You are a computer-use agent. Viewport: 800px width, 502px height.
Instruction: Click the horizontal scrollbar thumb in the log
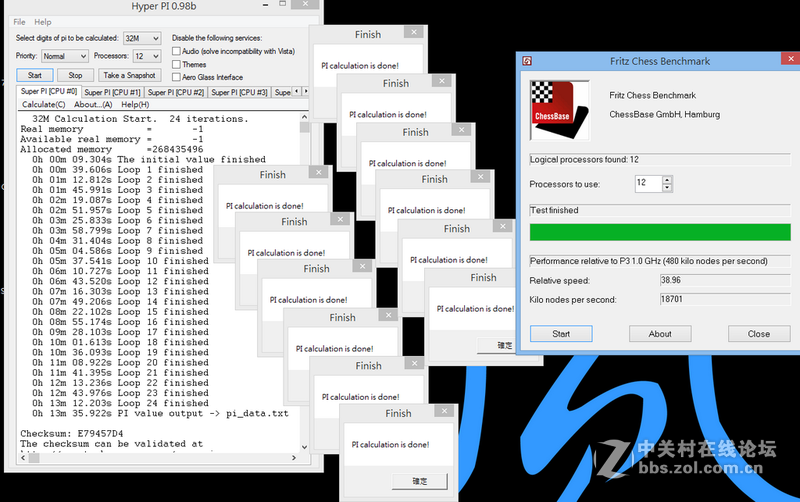tap(34, 458)
